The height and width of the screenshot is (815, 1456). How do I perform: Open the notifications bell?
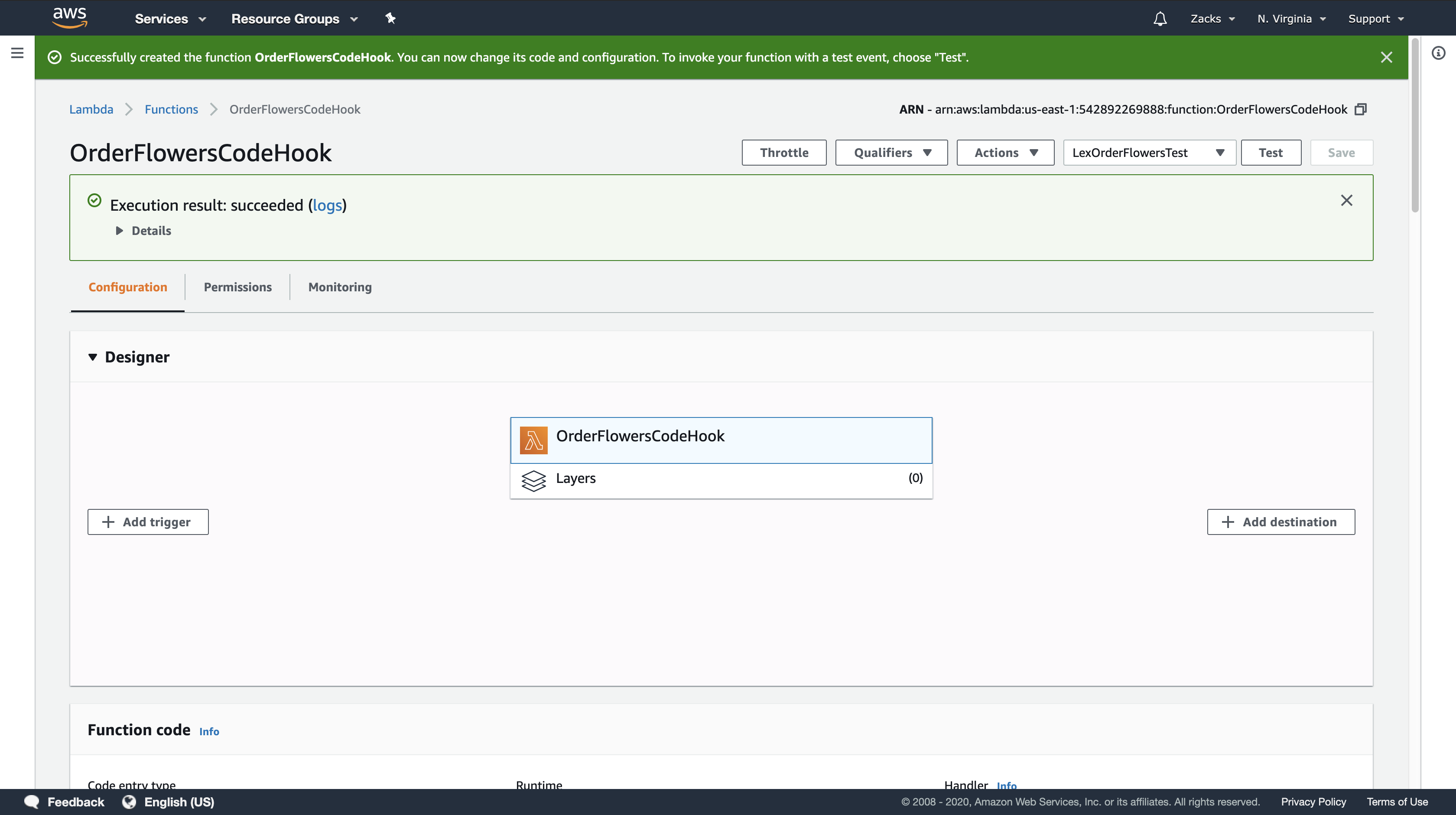[1160, 19]
